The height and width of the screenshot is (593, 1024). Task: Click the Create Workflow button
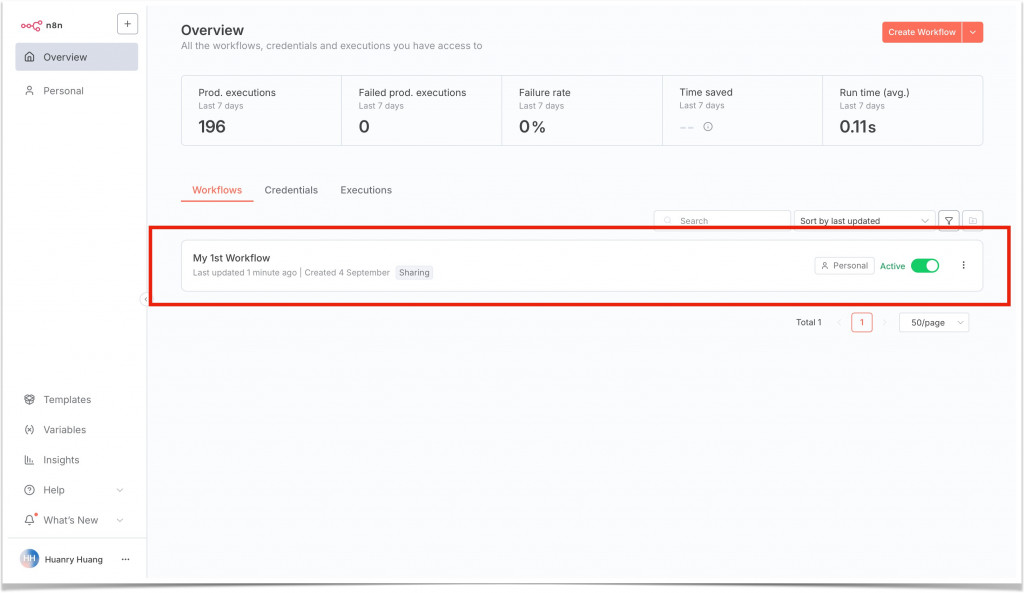point(921,32)
